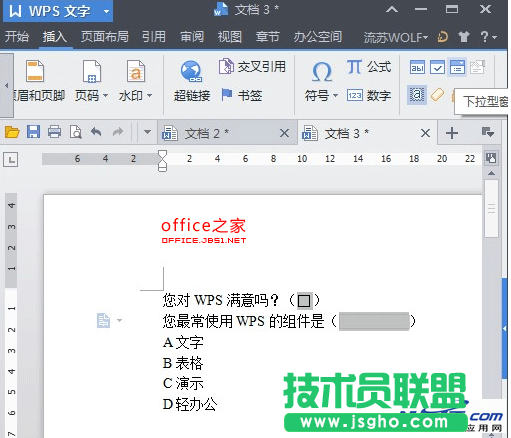
Task: Click the text 'A 文字'
Action: pos(183,342)
